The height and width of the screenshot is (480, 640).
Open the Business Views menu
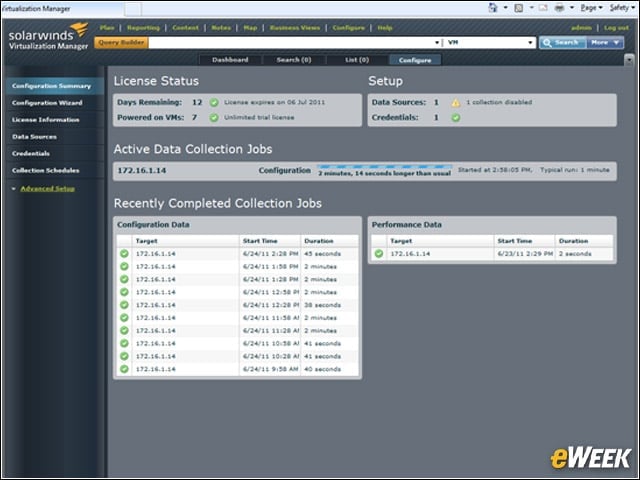[x=295, y=28]
